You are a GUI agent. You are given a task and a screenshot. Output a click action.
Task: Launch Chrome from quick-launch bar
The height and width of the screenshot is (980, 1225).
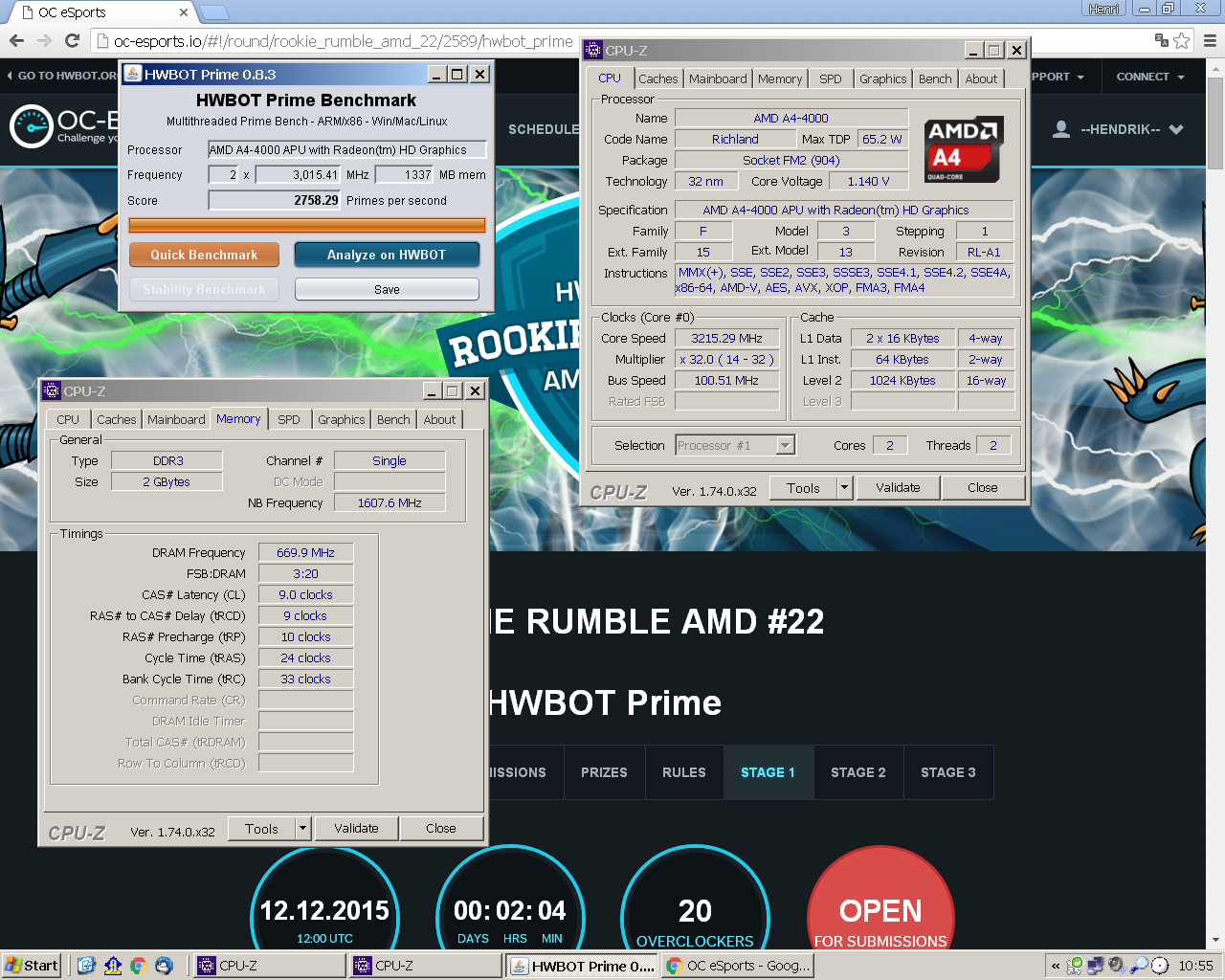click(x=138, y=966)
